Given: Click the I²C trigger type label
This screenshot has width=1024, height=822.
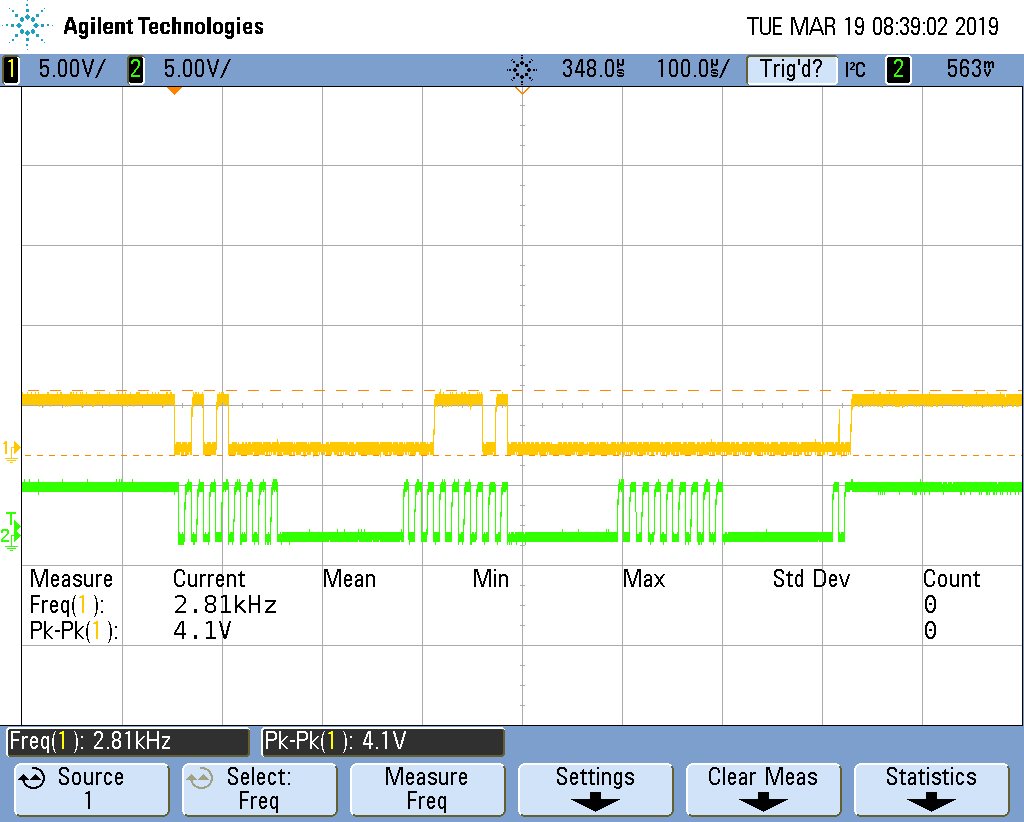Looking at the screenshot, I should [x=855, y=69].
